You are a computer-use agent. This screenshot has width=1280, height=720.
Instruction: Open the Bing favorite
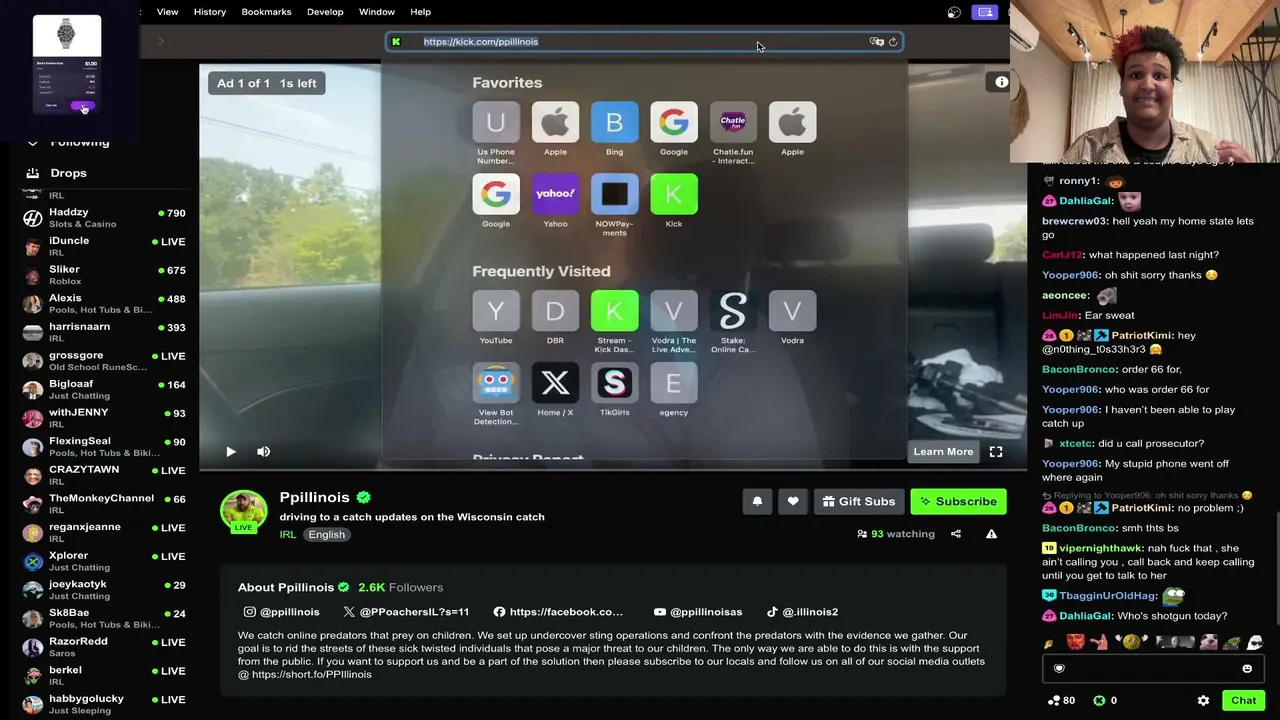[x=614, y=129]
